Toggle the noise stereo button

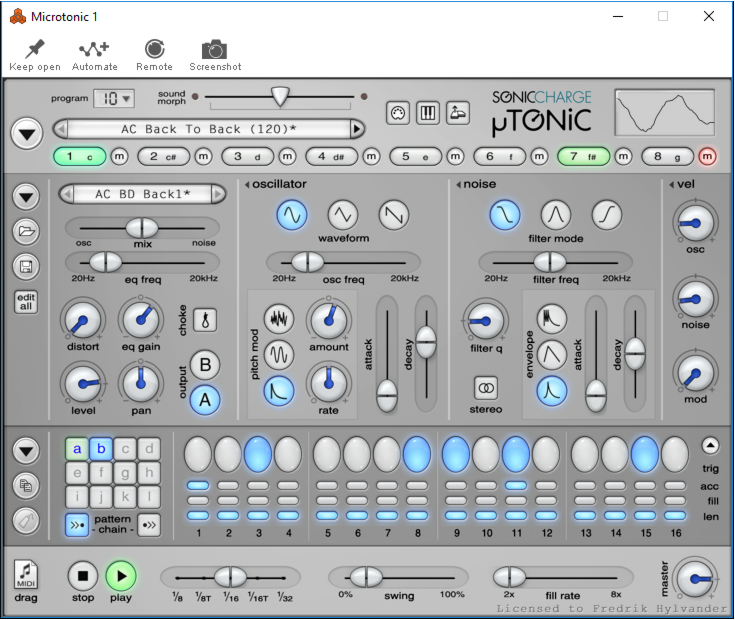(x=486, y=386)
